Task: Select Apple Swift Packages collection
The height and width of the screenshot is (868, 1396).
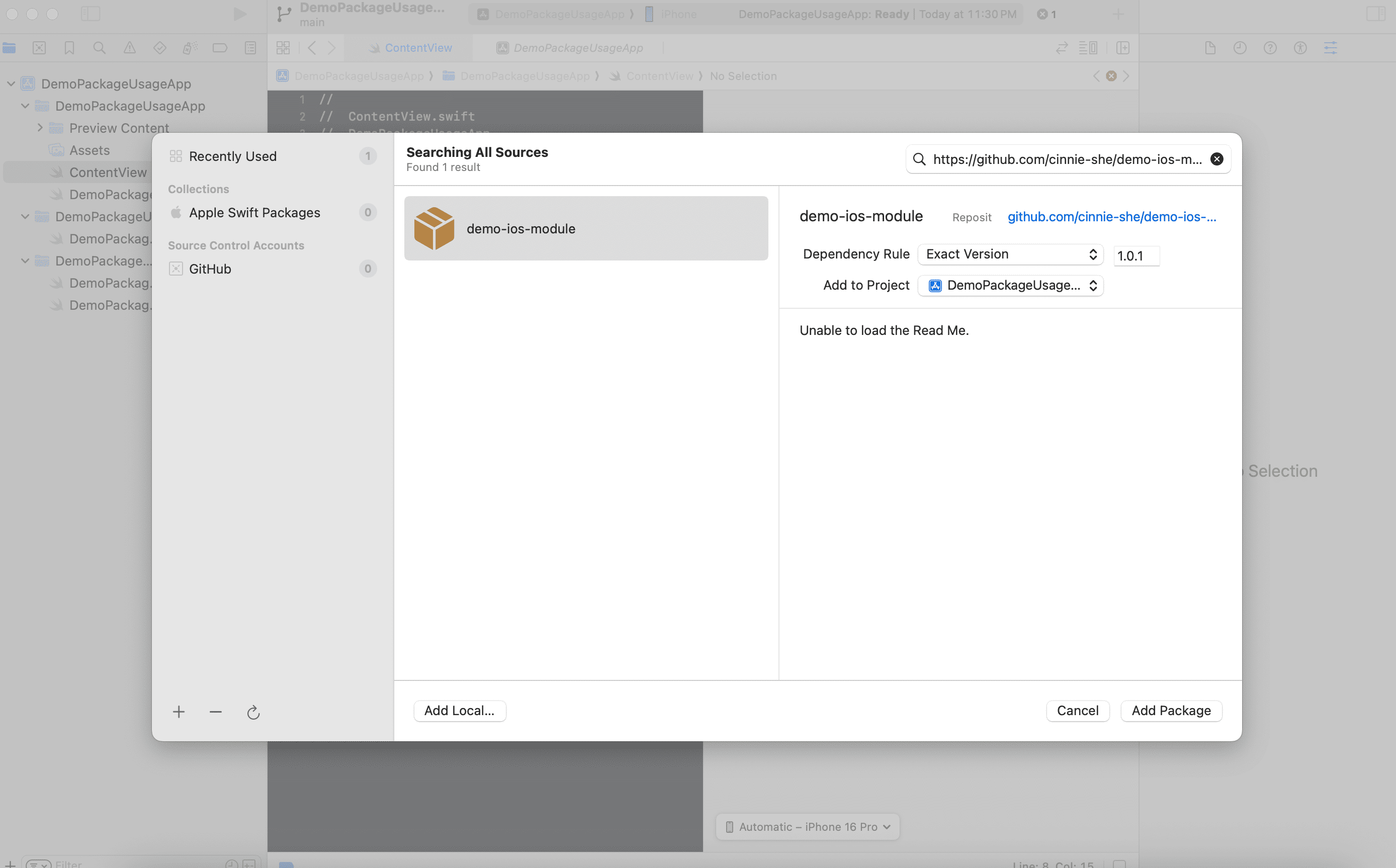Action: click(255, 212)
